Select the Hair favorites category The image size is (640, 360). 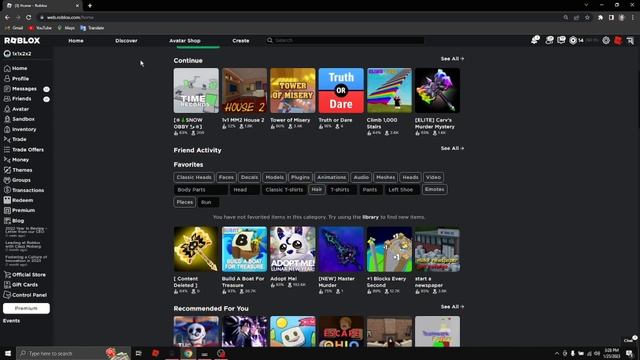coord(317,189)
